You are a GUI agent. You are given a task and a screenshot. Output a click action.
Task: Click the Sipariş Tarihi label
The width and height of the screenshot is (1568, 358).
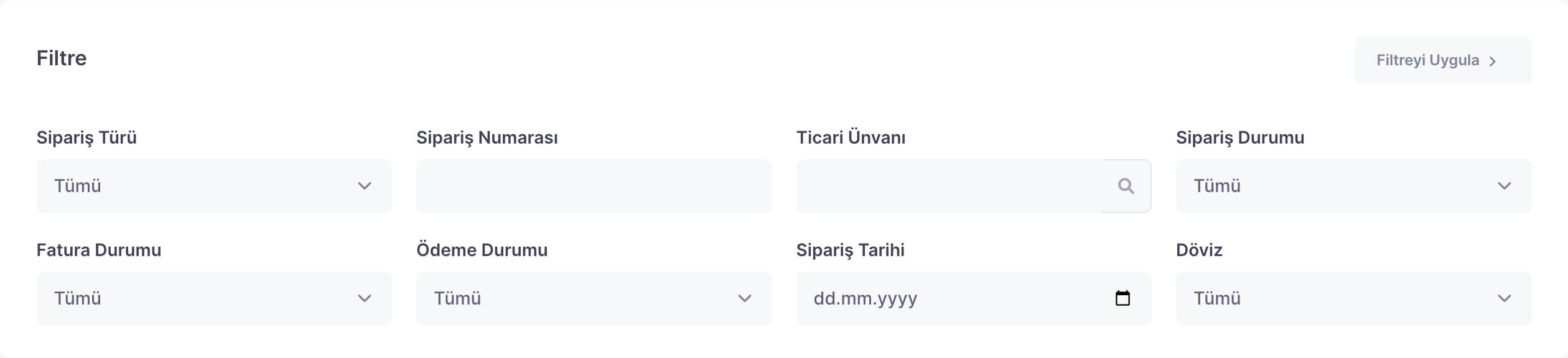[x=850, y=250]
